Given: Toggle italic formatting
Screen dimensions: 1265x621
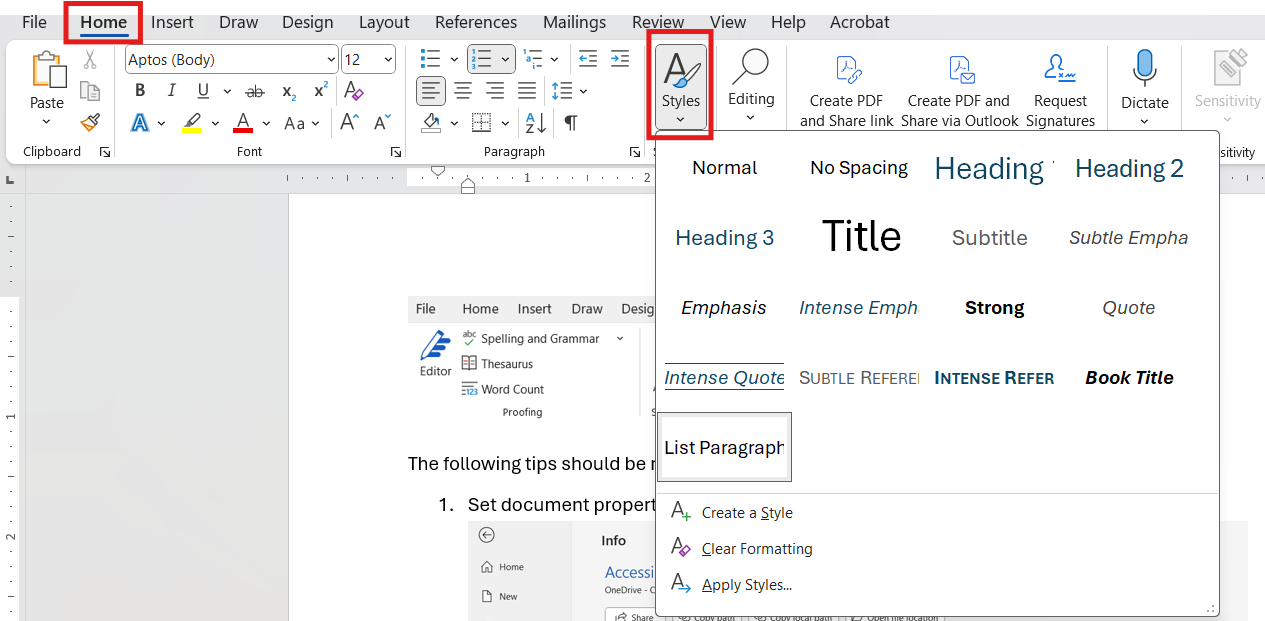Looking at the screenshot, I should (170, 91).
